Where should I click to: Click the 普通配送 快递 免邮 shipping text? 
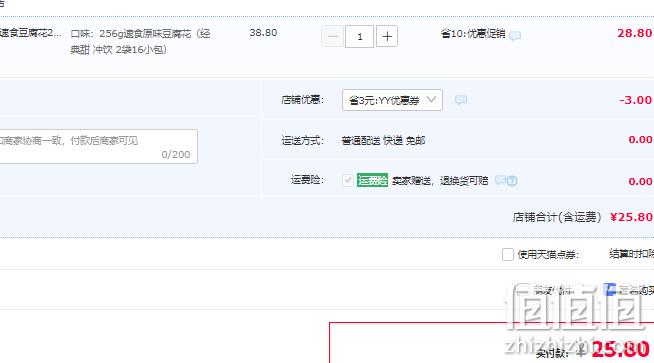383,141
